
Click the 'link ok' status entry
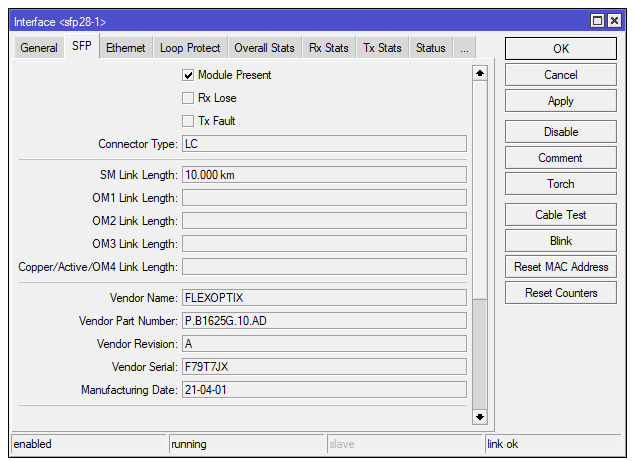[x=553, y=444]
